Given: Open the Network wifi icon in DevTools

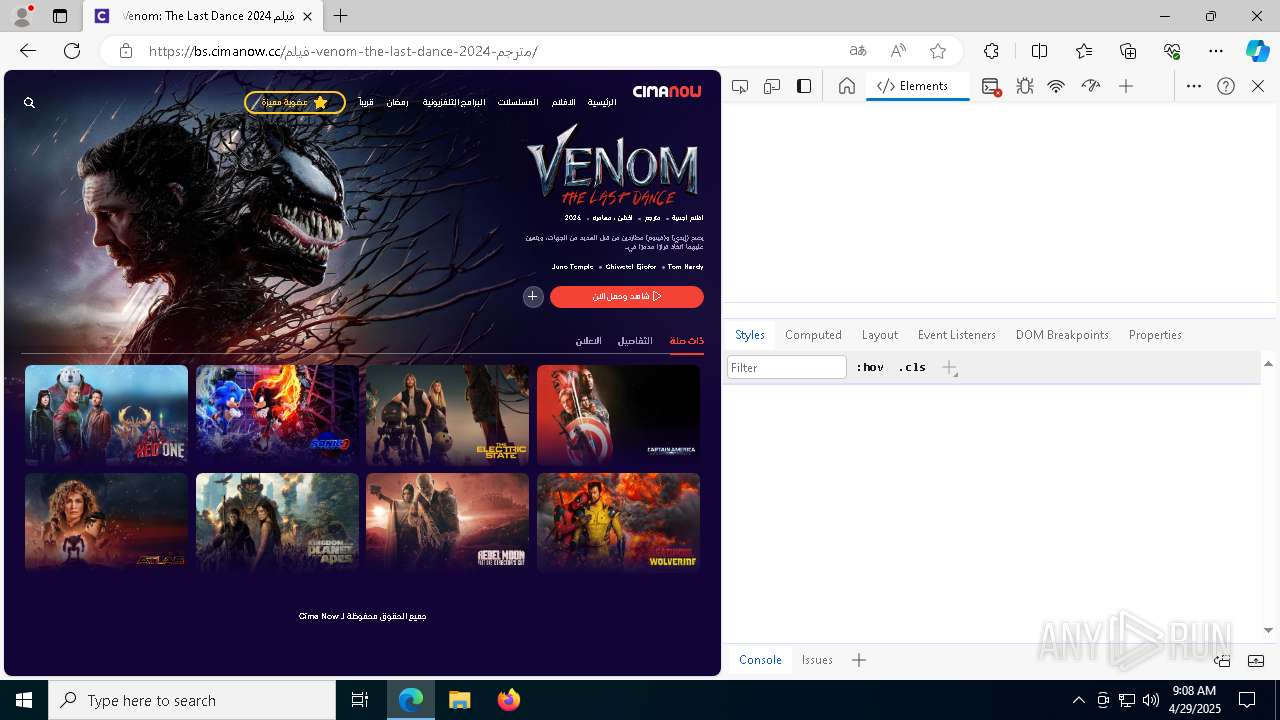Looking at the screenshot, I should click(x=1056, y=86).
